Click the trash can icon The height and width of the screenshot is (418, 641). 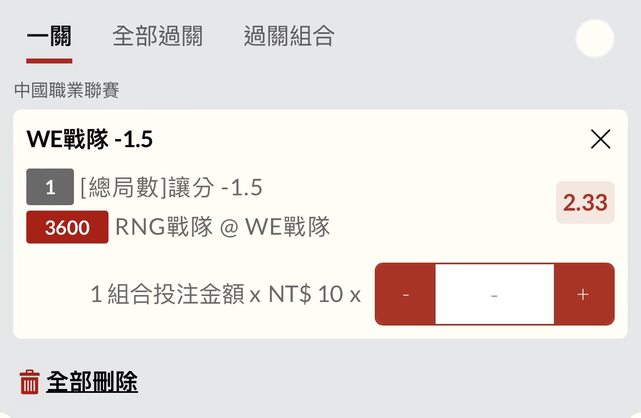pos(30,381)
